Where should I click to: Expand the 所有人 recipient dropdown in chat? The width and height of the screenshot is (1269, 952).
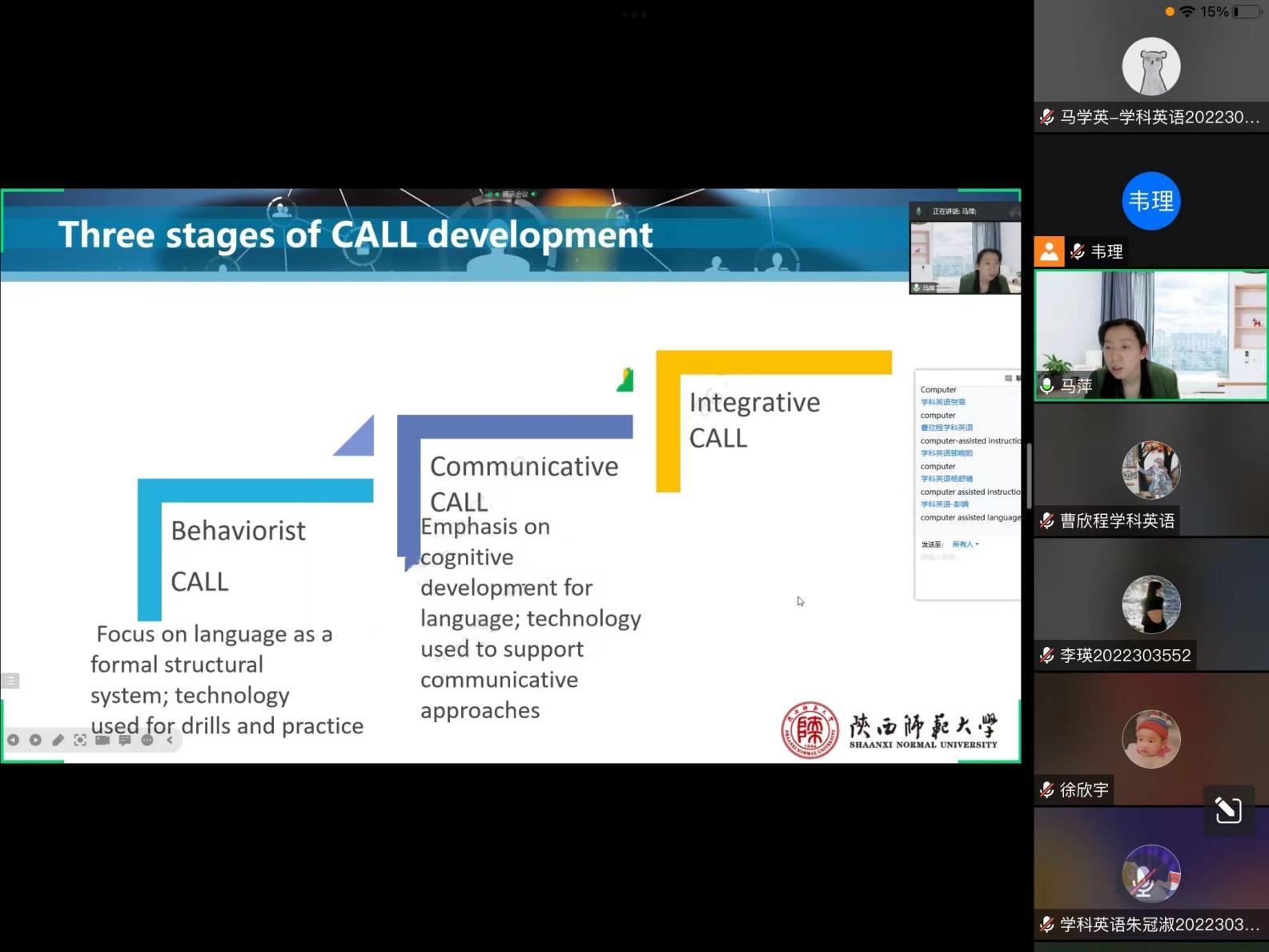pyautogui.click(x=966, y=544)
